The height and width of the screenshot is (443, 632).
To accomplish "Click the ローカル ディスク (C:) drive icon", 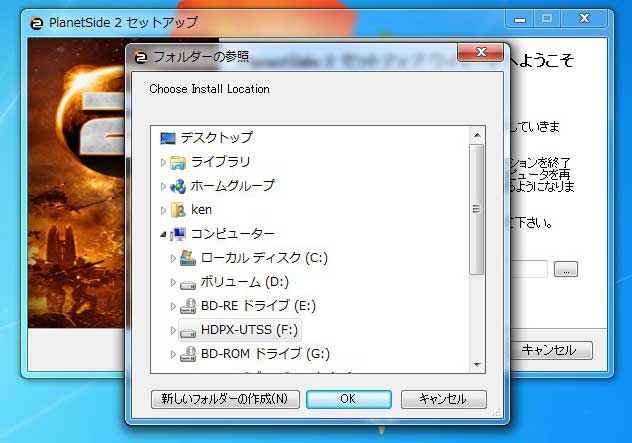I will pyautogui.click(x=188, y=258).
